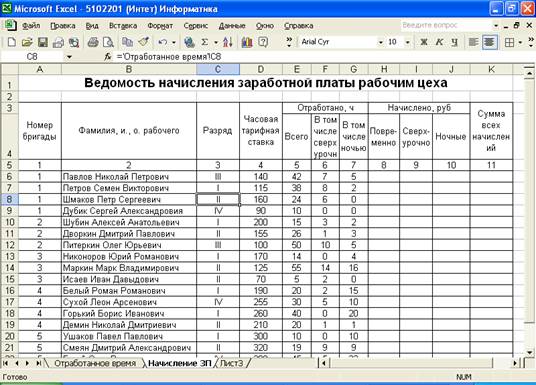
Task: Click the Sort Ascending icon
Action: coord(228,42)
